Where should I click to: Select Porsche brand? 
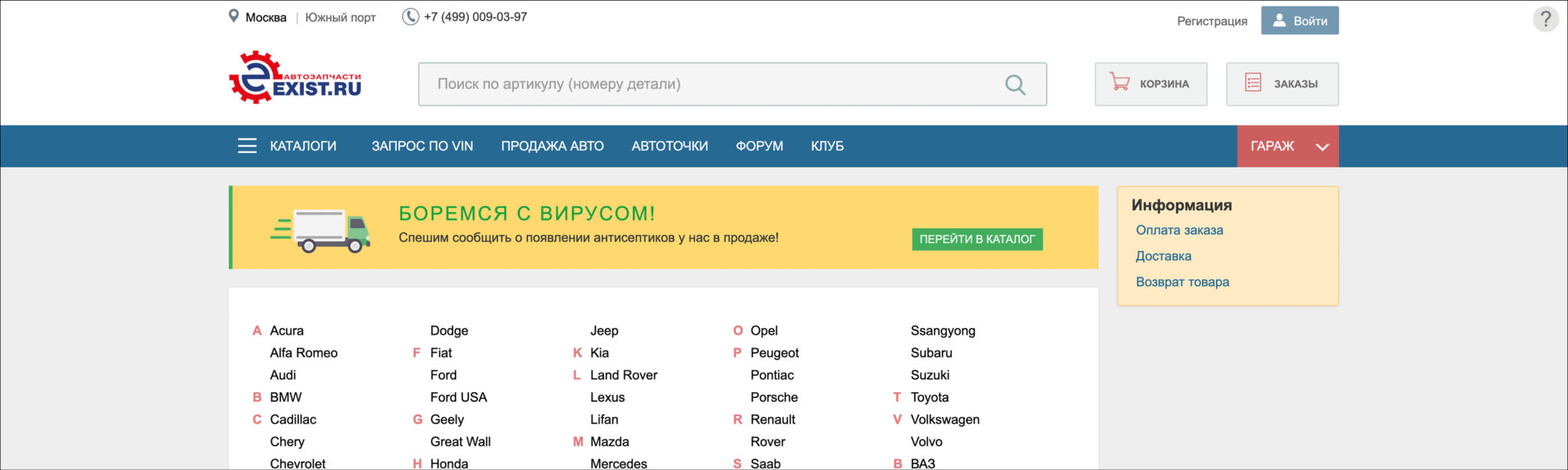tap(774, 397)
